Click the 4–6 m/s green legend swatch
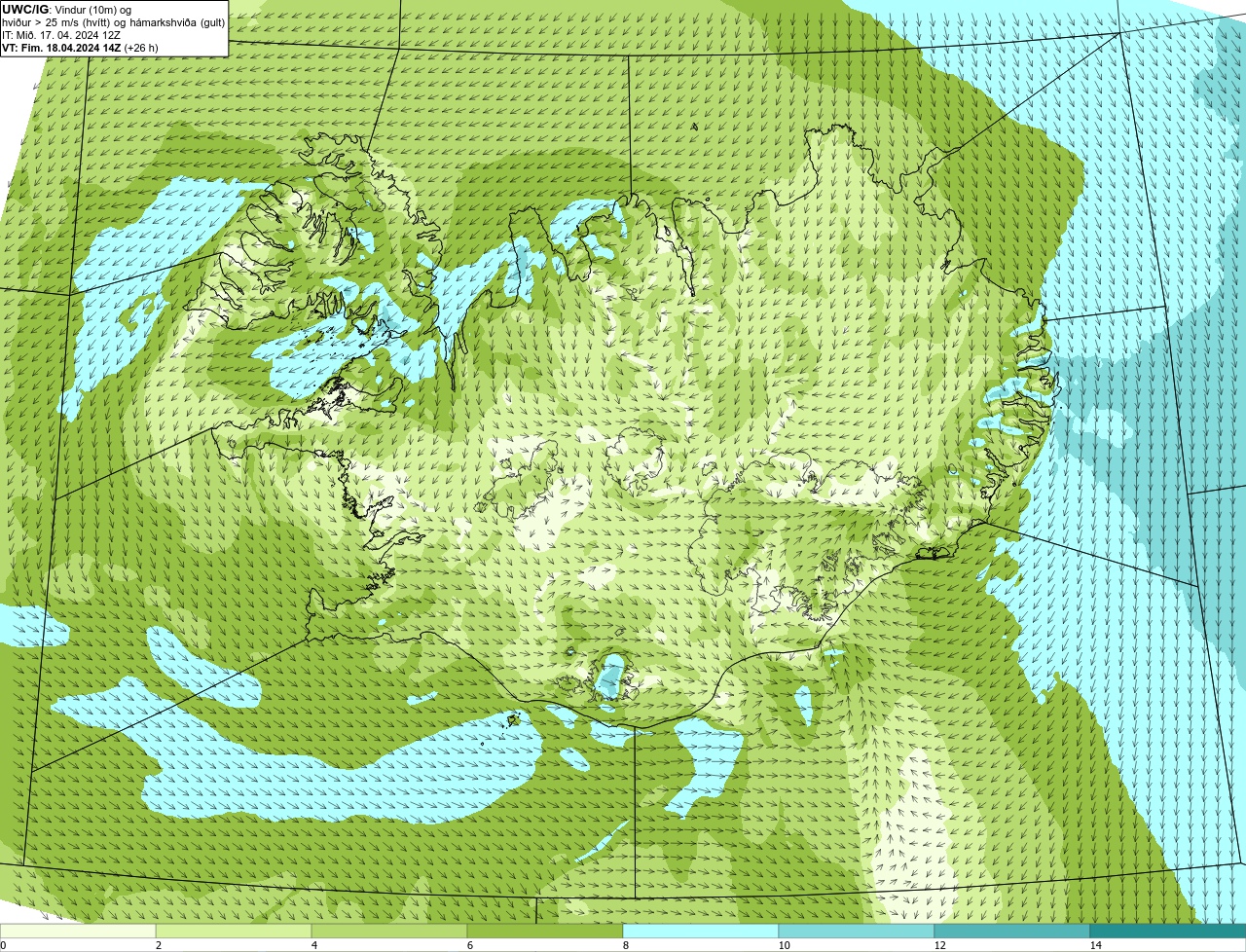 click(389, 931)
